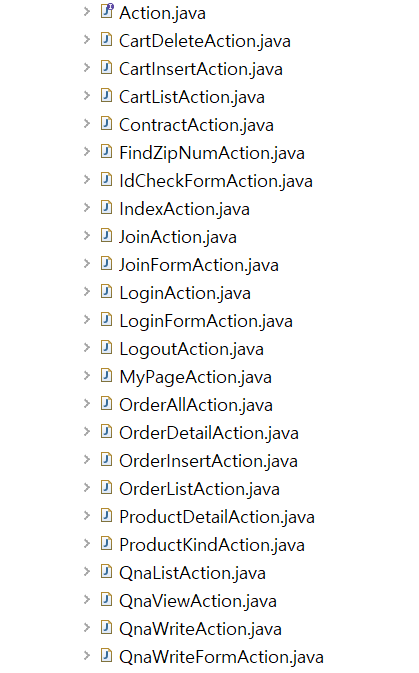
Task: Select the CartInsertAction.java file name
Action: [x=201, y=69]
